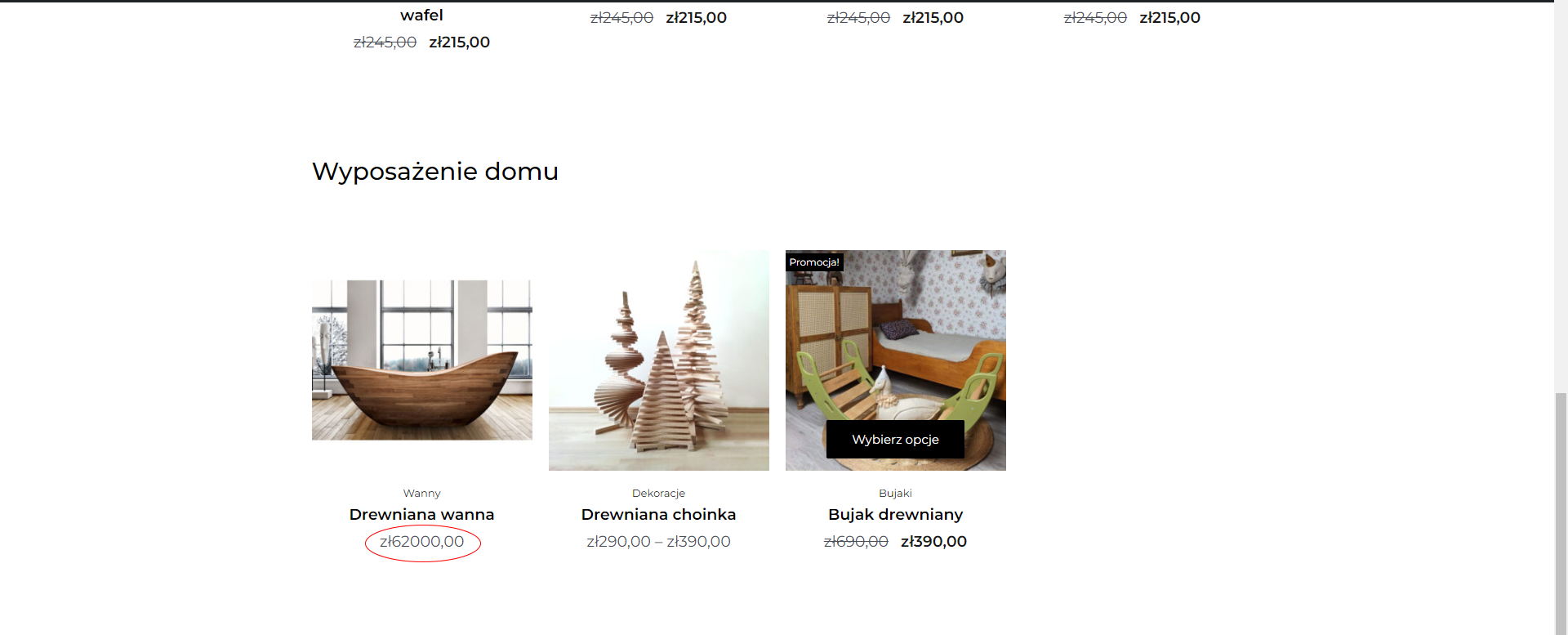Image resolution: width=1568 pixels, height=635 pixels.
Task: Click the Drewniana wanna product title
Action: point(421,514)
